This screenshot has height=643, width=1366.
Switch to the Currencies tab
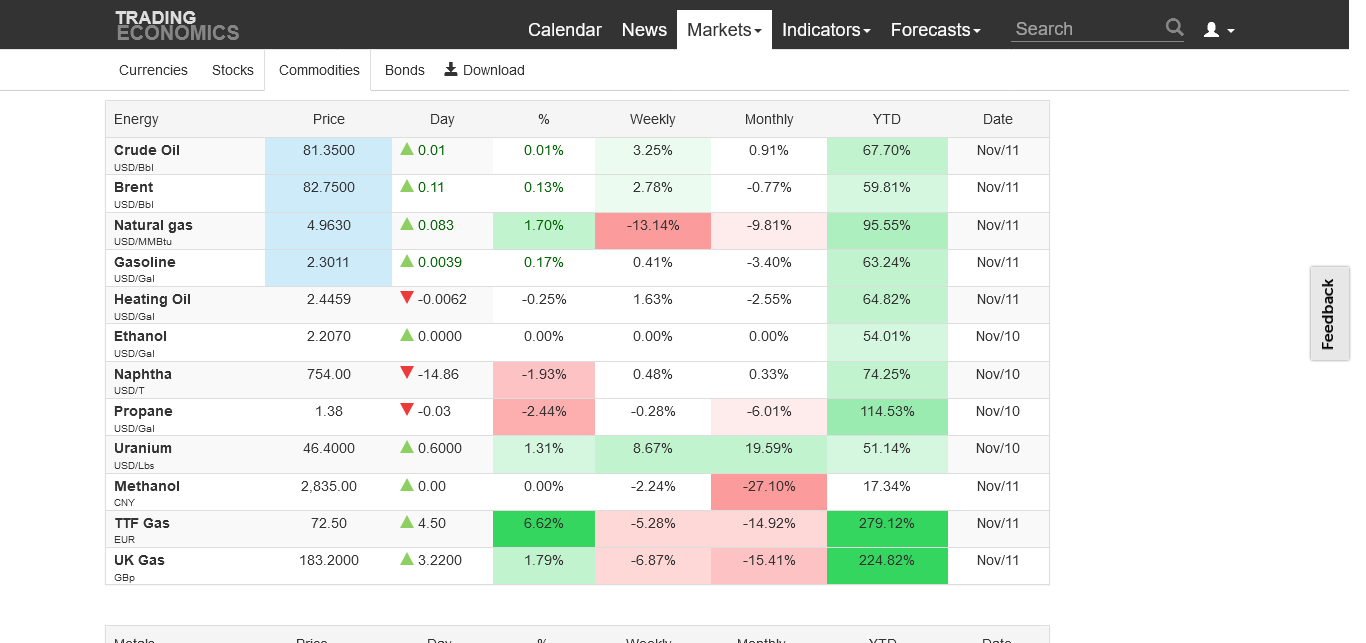[153, 70]
